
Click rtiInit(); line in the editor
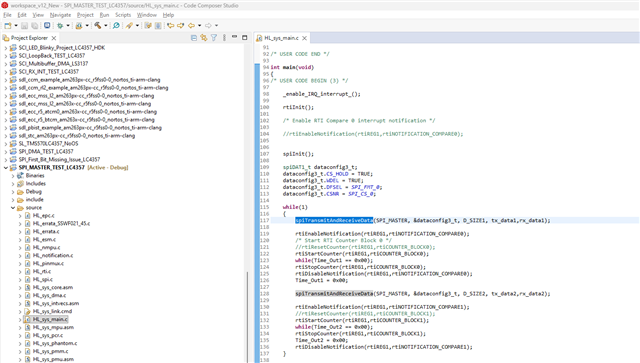(x=298, y=107)
